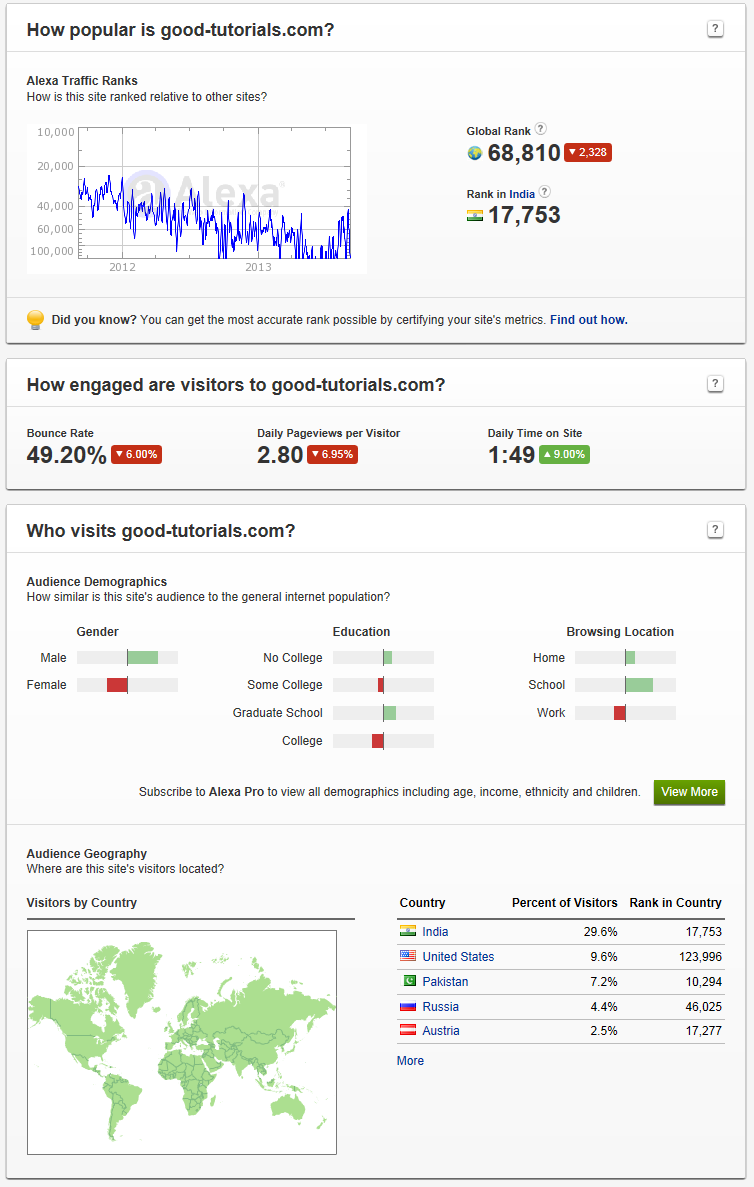Open help for 'How engaged' section
The width and height of the screenshot is (754, 1187).
point(715,384)
